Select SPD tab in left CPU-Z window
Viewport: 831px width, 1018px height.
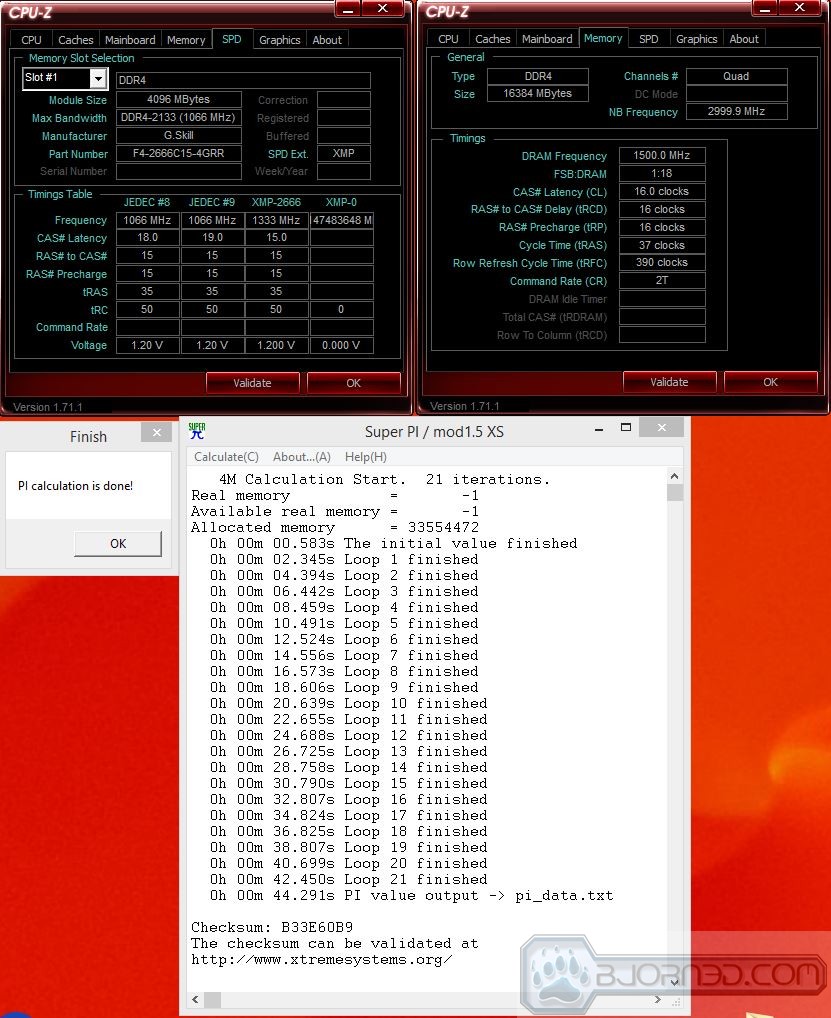click(x=231, y=39)
